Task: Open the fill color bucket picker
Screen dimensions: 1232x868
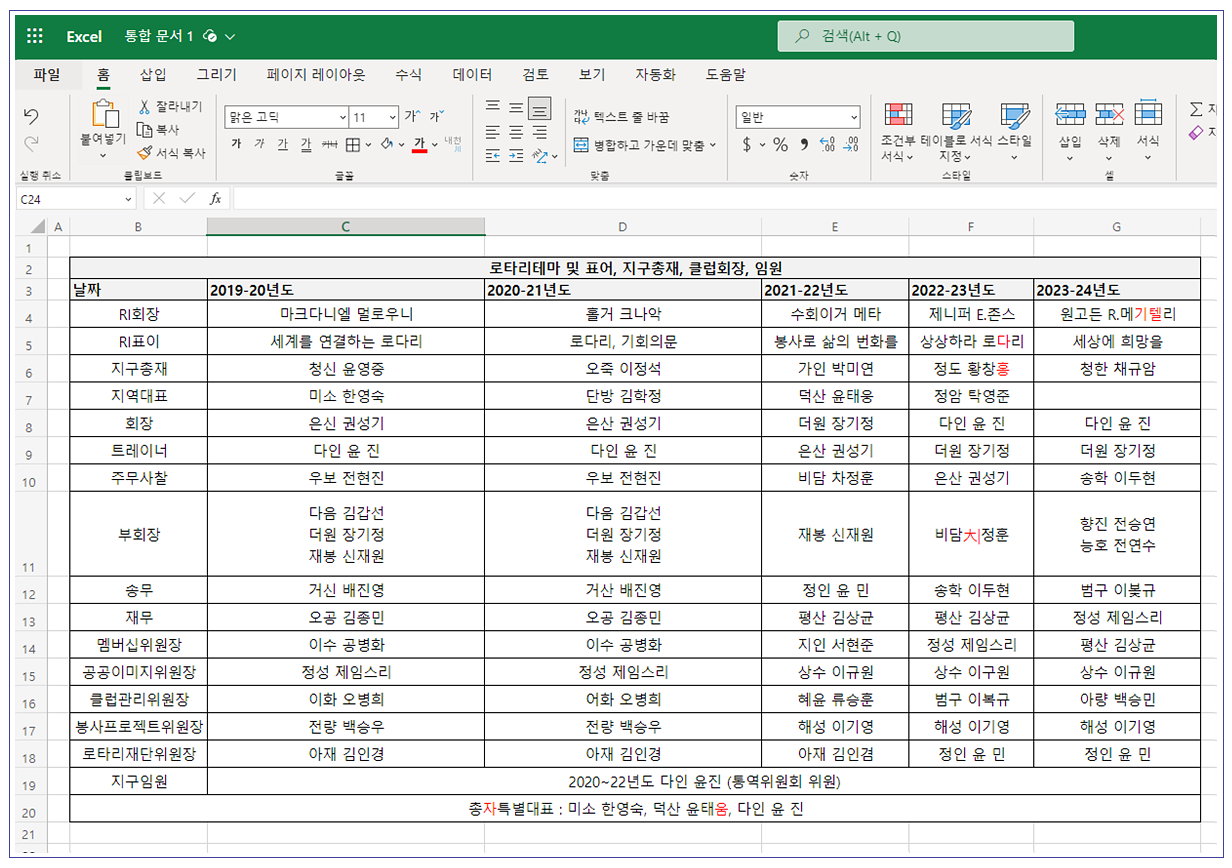Action: pos(387,144)
